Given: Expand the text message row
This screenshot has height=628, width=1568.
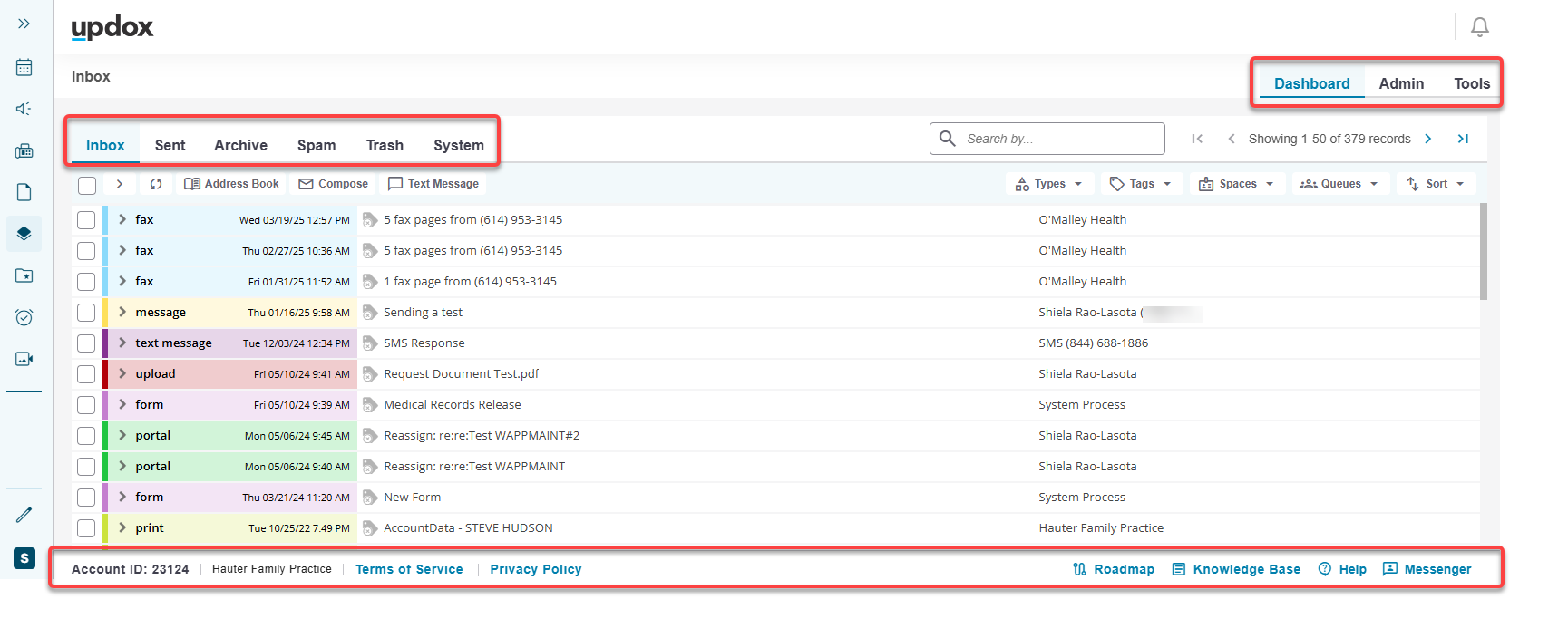Looking at the screenshot, I should click(x=122, y=343).
